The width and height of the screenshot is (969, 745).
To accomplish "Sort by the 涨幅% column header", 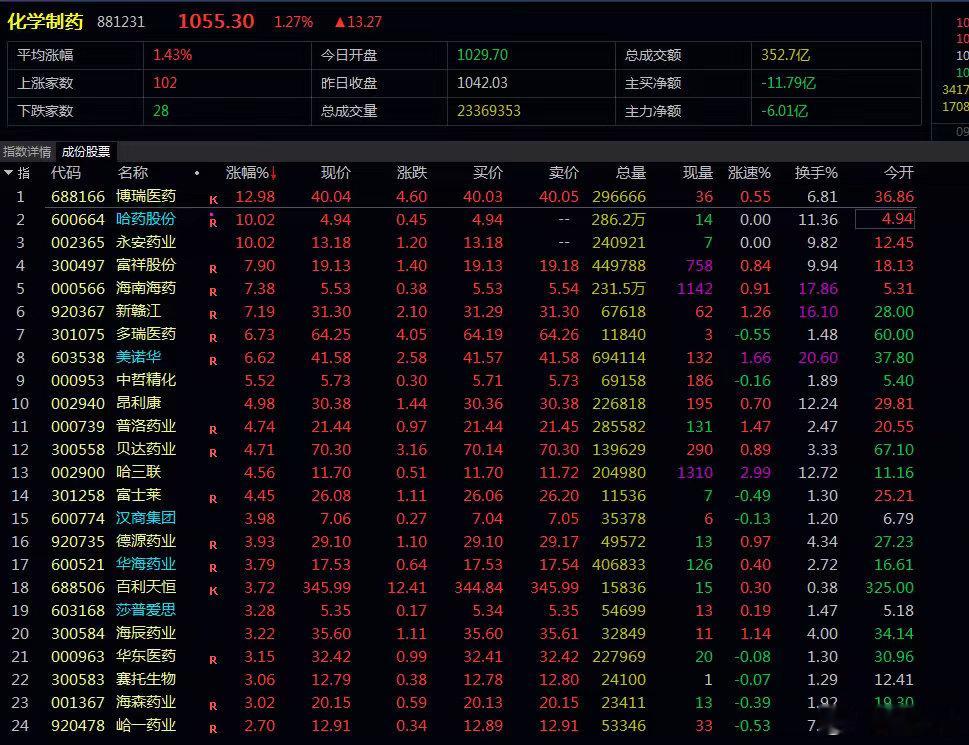I will pyautogui.click(x=250, y=173).
